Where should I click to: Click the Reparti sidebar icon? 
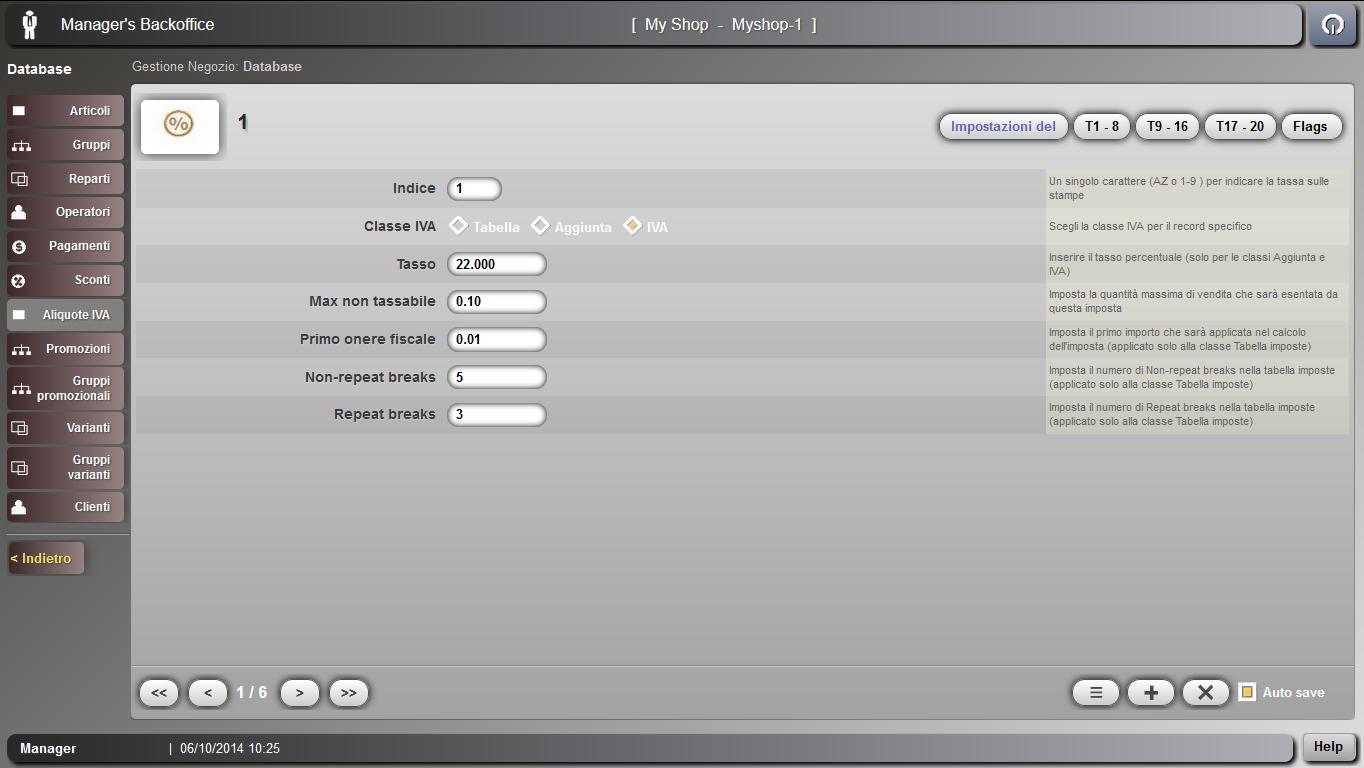(19, 179)
